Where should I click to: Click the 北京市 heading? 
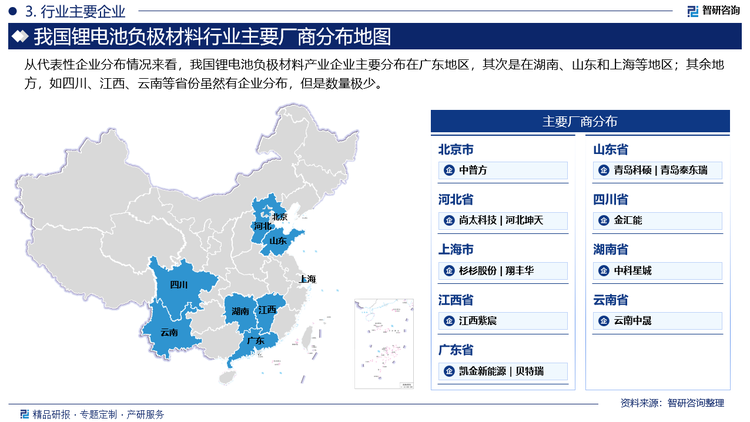point(456,150)
